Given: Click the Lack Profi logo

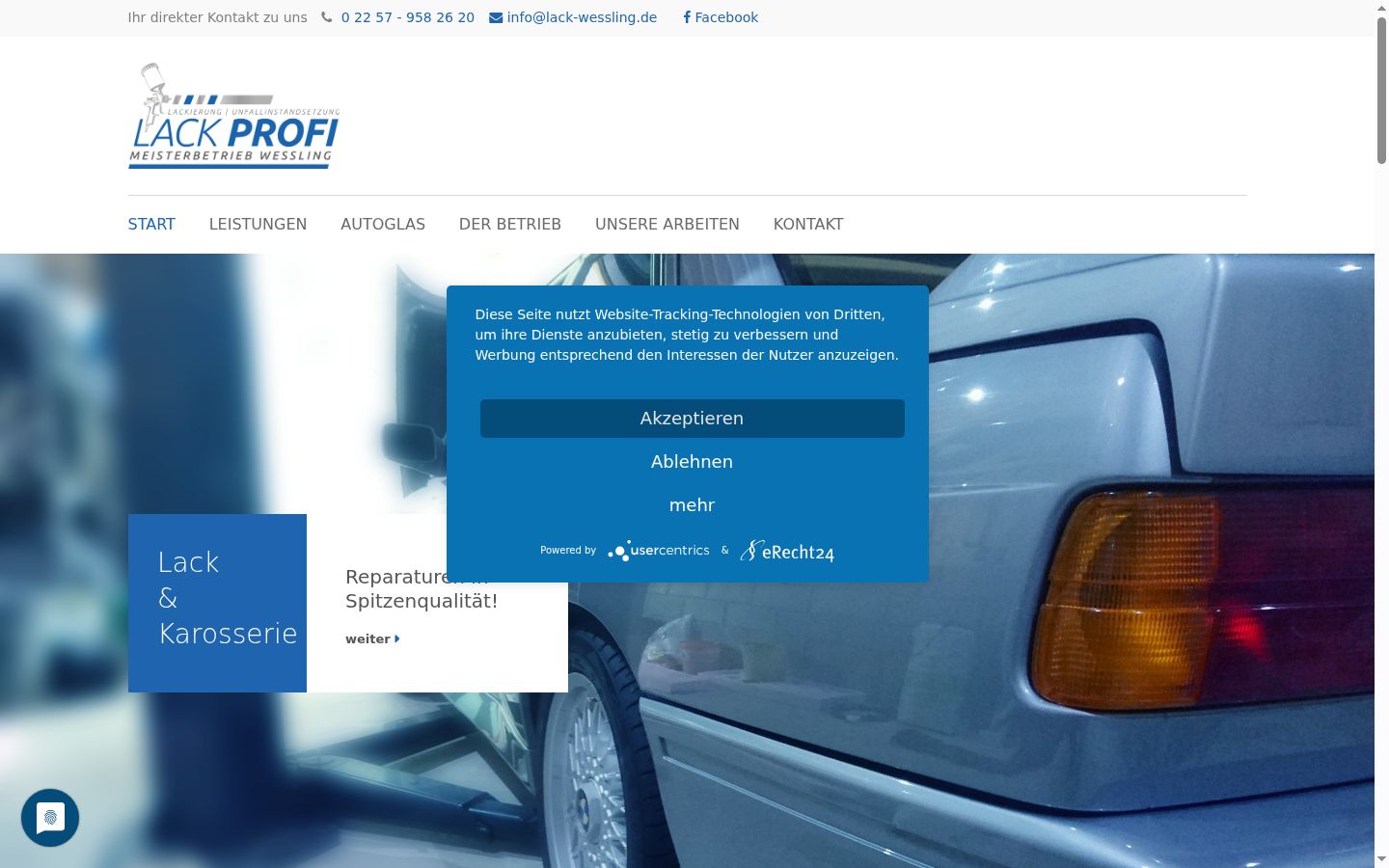Looking at the screenshot, I should coord(234,116).
